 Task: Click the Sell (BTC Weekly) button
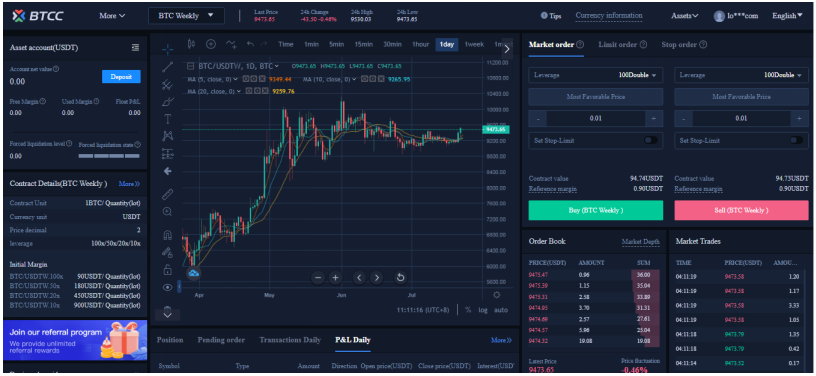[742, 210]
